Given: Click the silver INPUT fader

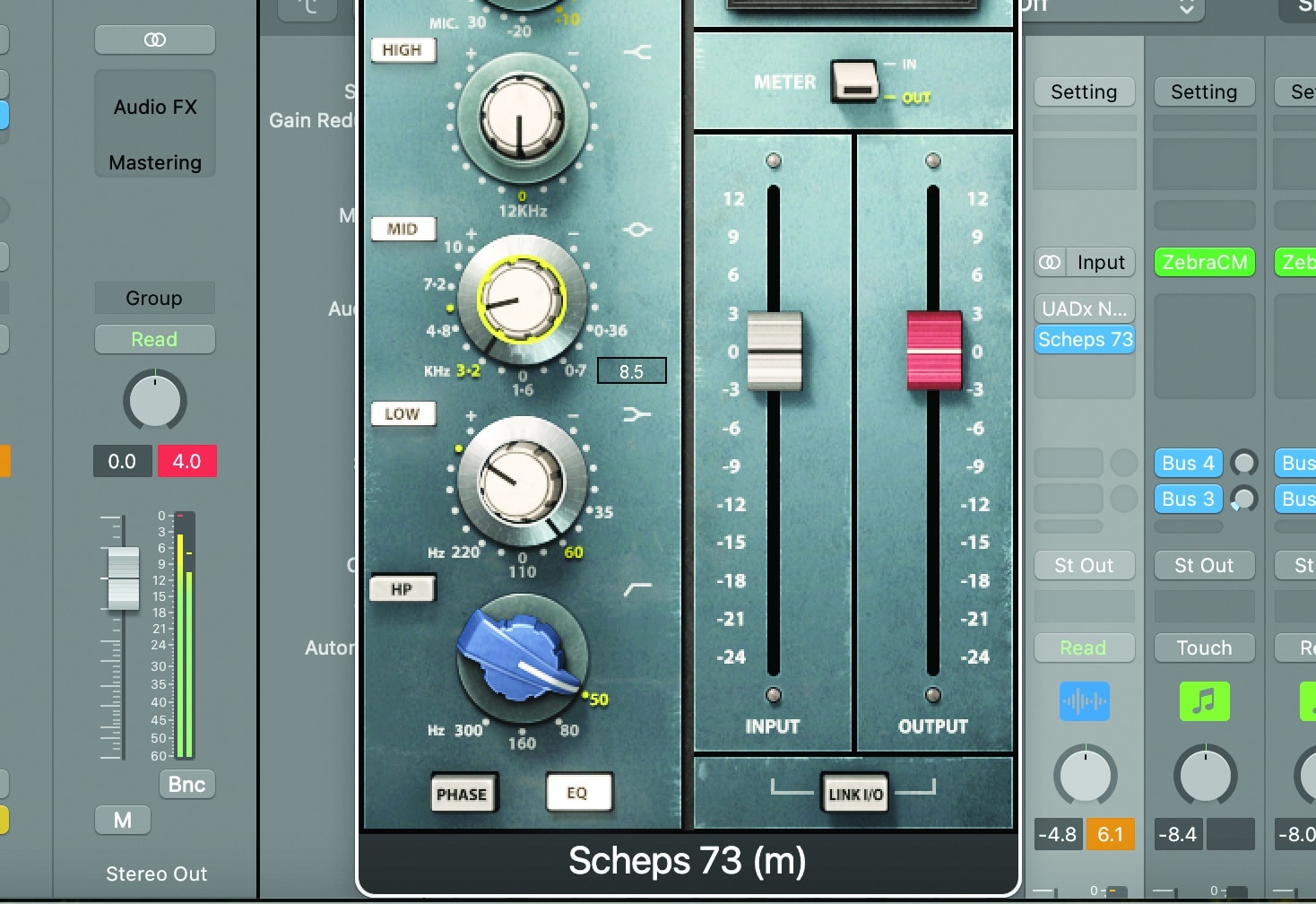Looking at the screenshot, I should (774, 351).
